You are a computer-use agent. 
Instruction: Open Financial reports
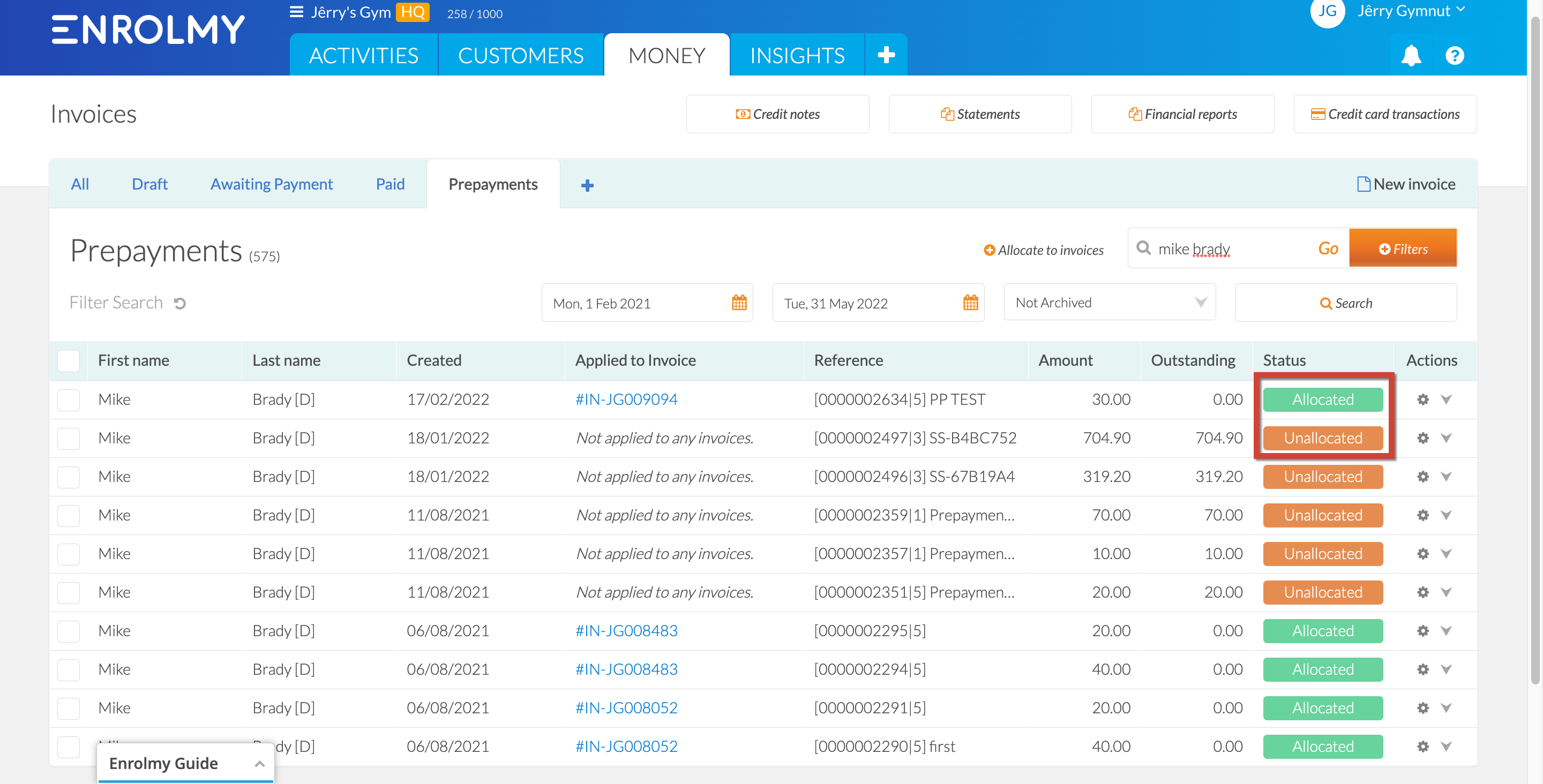(x=1182, y=114)
